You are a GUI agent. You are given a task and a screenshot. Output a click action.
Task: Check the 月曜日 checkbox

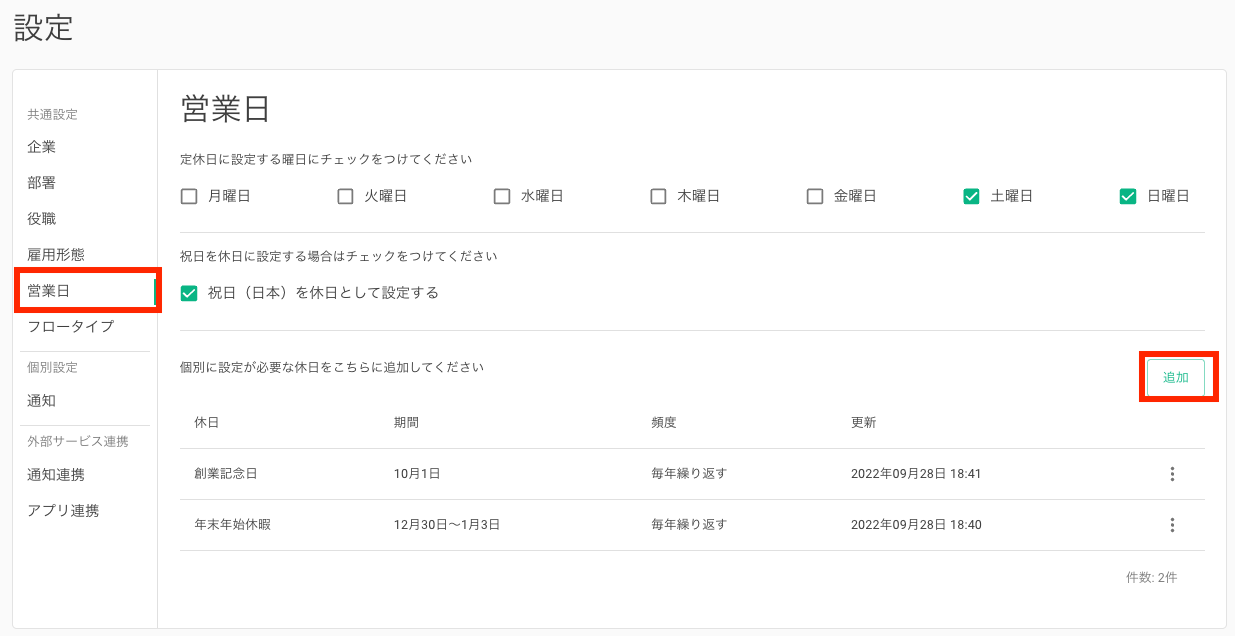[x=189, y=197]
